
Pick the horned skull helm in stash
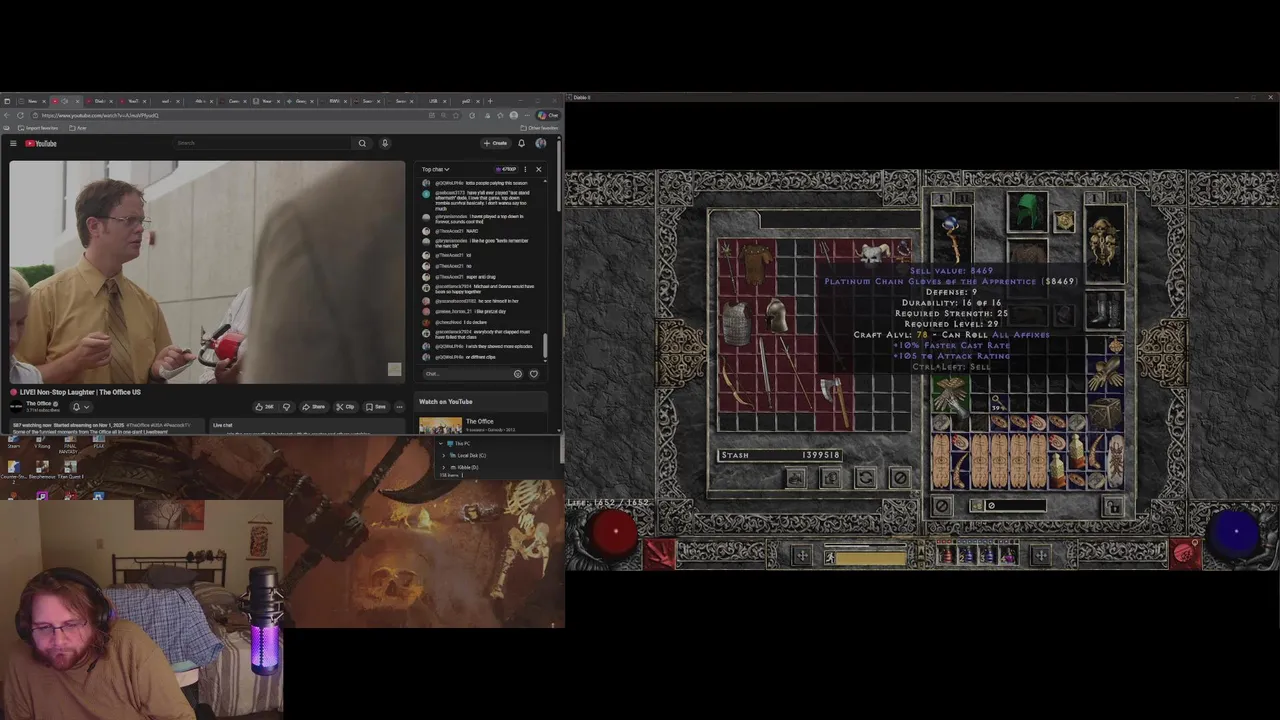(874, 255)
